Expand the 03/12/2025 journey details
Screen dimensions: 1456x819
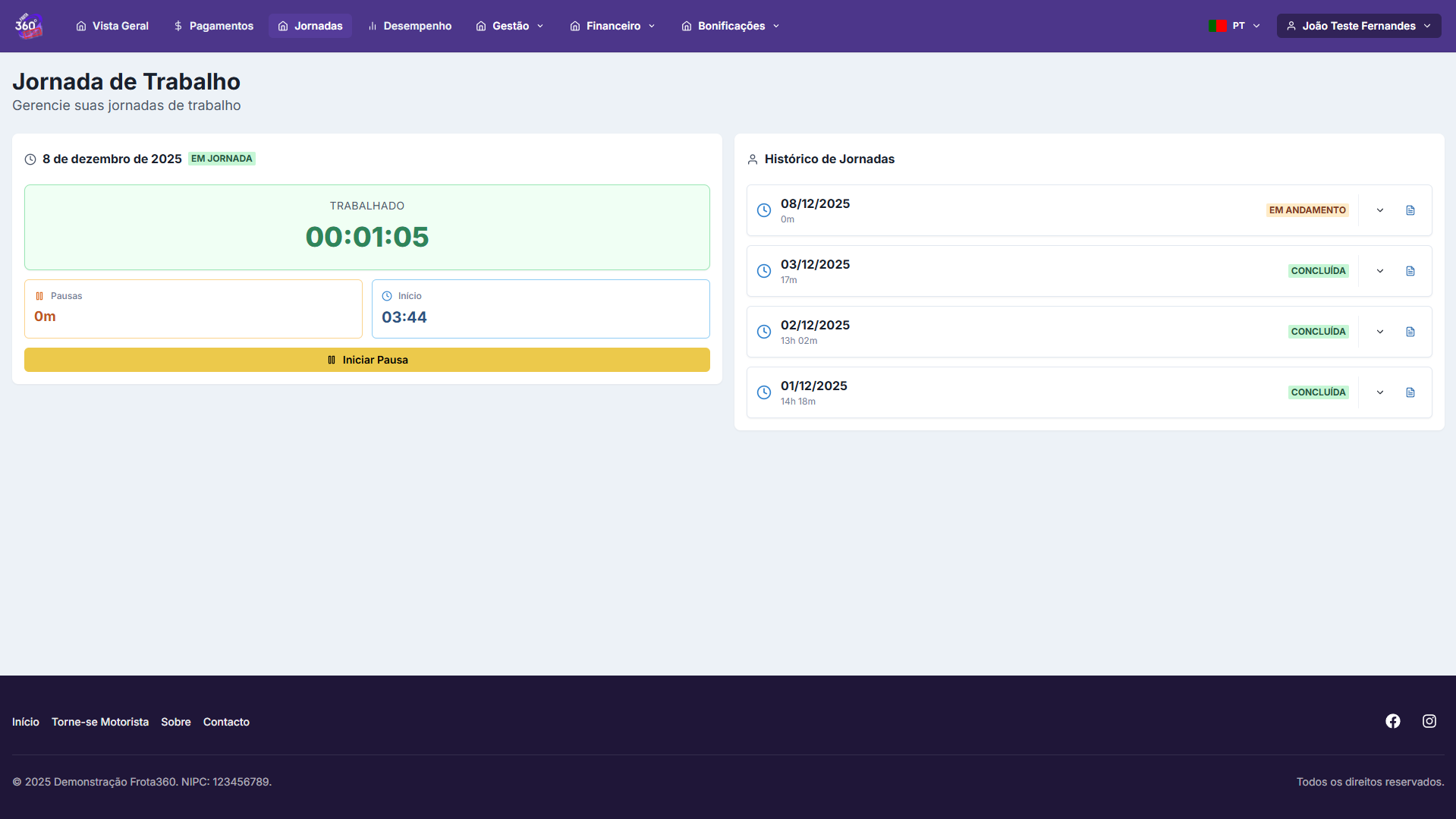click(1379, 271)
